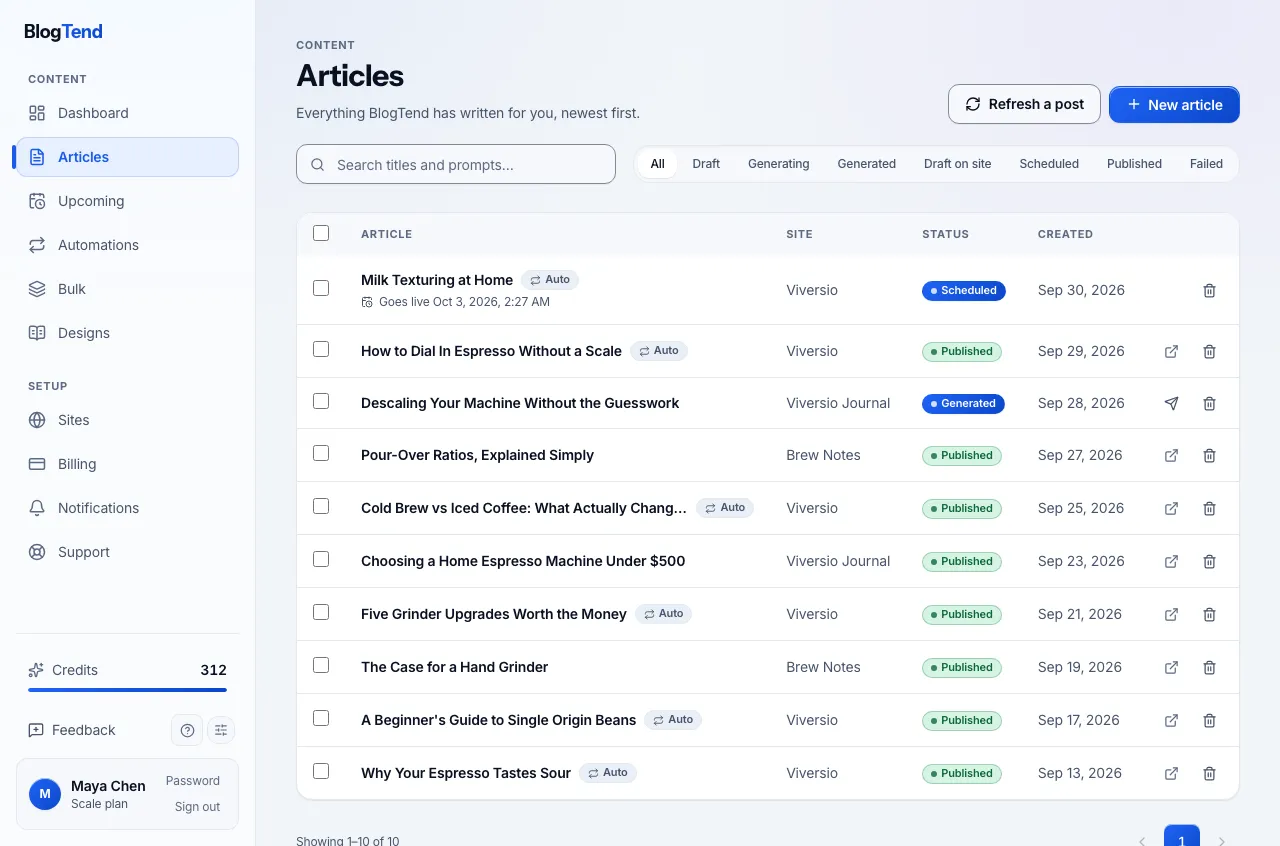Screen dimensions: 1280x846
Task: Delete the Pour-Over Ratios article
Action: (x=1209, y=456)
